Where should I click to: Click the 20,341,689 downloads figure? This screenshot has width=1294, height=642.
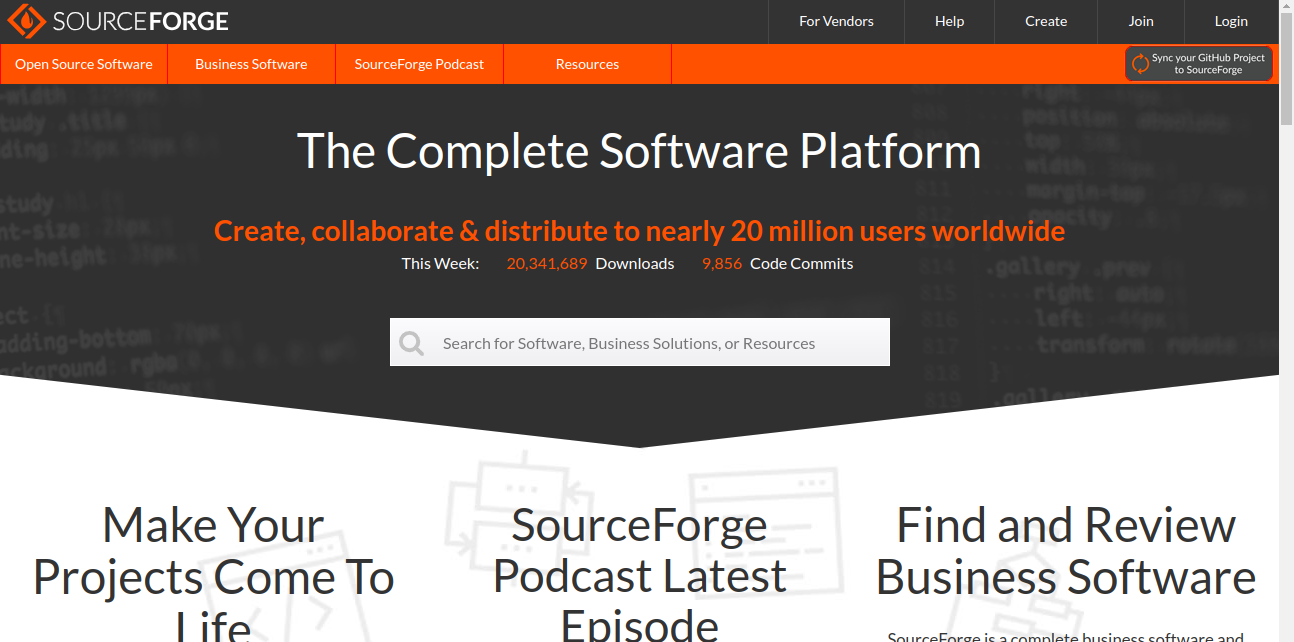point(547,264)
